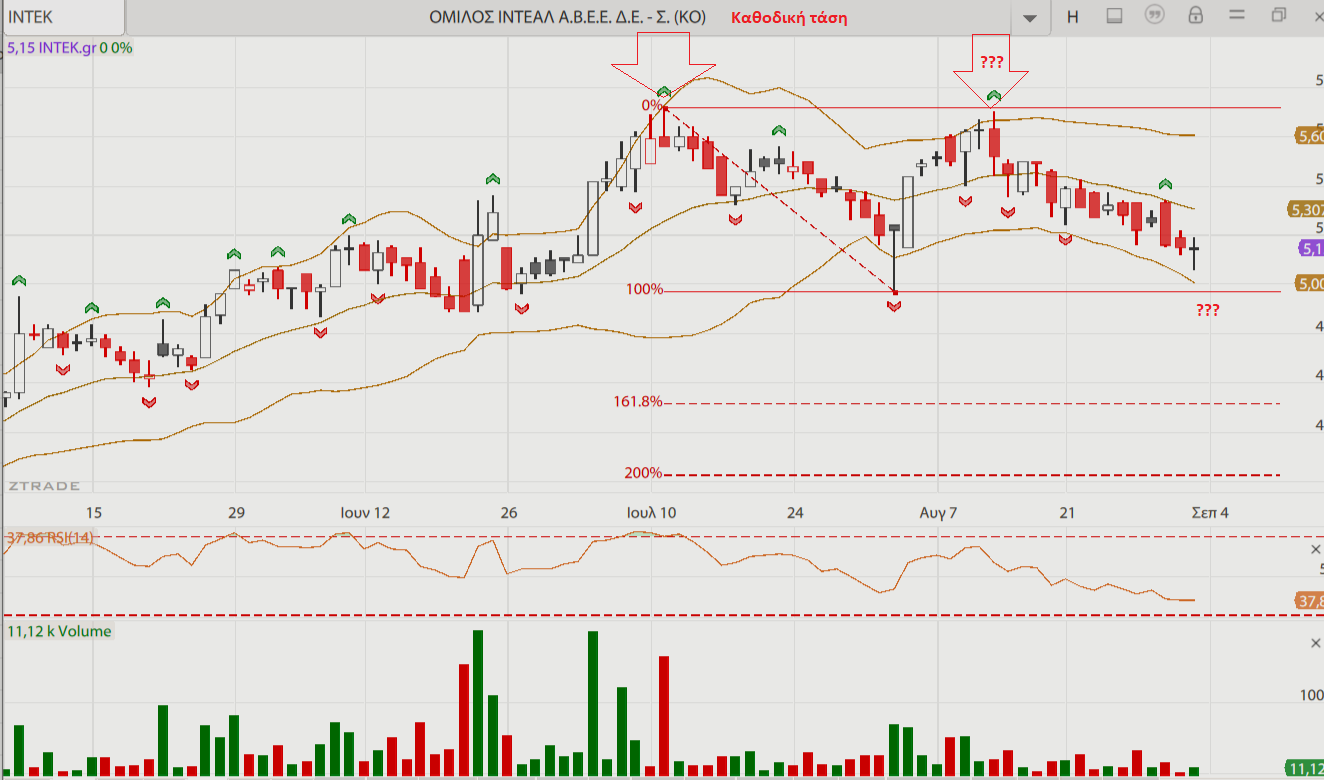Click the 100 volume axis label
The height and width of the screenshot is (780, 1324).
click(x=1313, y=694)
